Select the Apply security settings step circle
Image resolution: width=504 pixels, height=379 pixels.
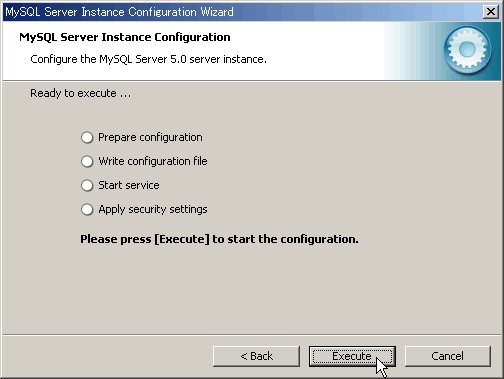tap(87, 209)
